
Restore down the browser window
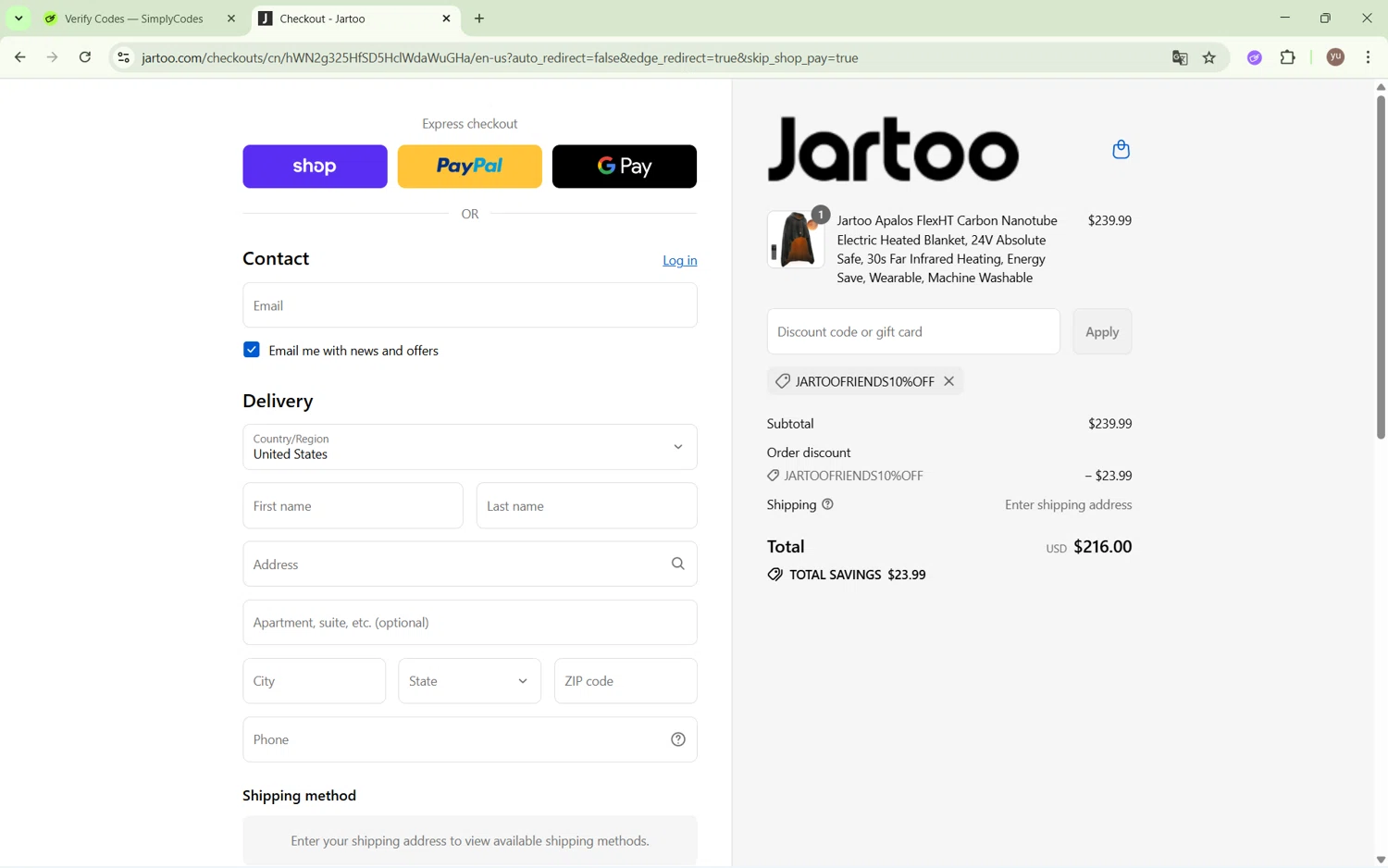click(1326, 19)
